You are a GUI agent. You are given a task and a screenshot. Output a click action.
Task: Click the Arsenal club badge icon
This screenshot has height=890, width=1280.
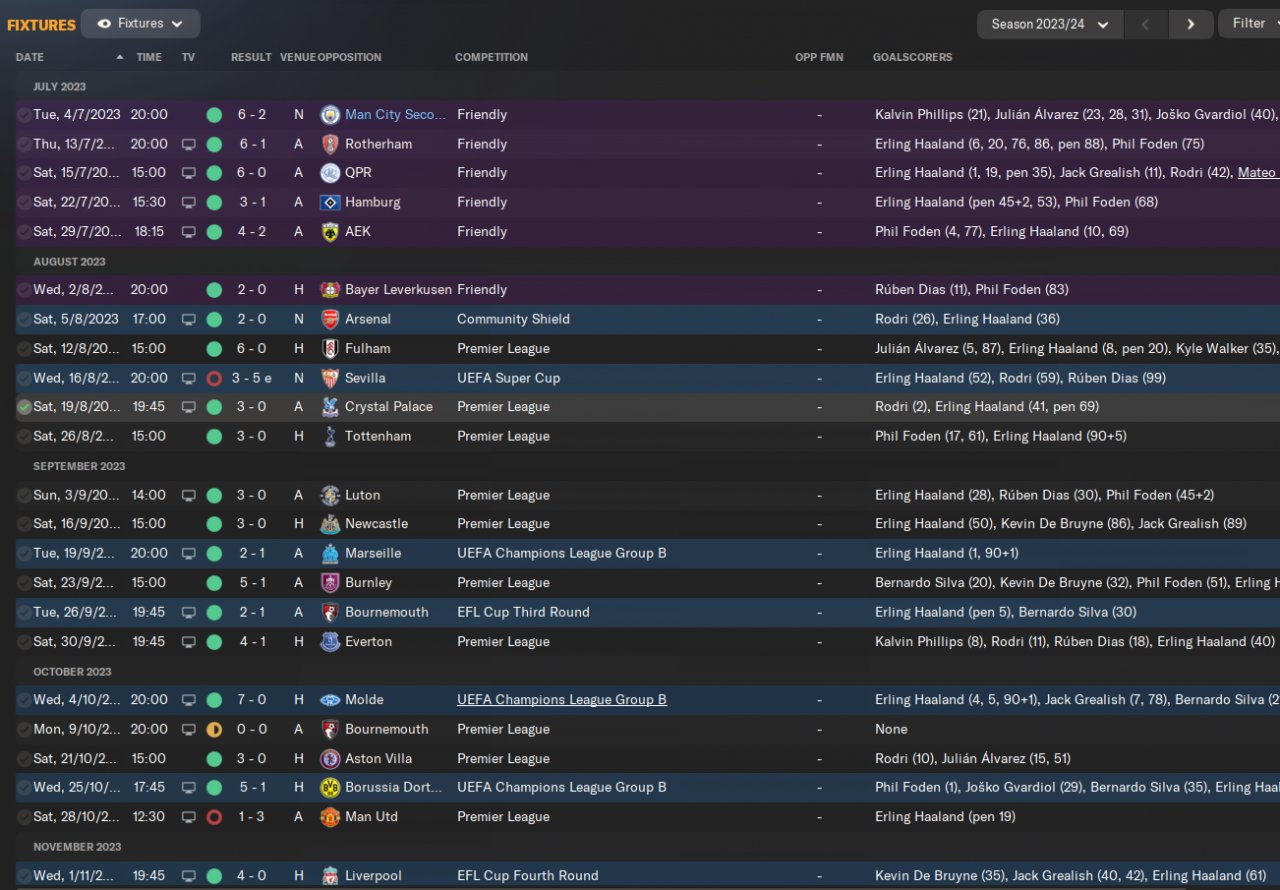(330, 320)
